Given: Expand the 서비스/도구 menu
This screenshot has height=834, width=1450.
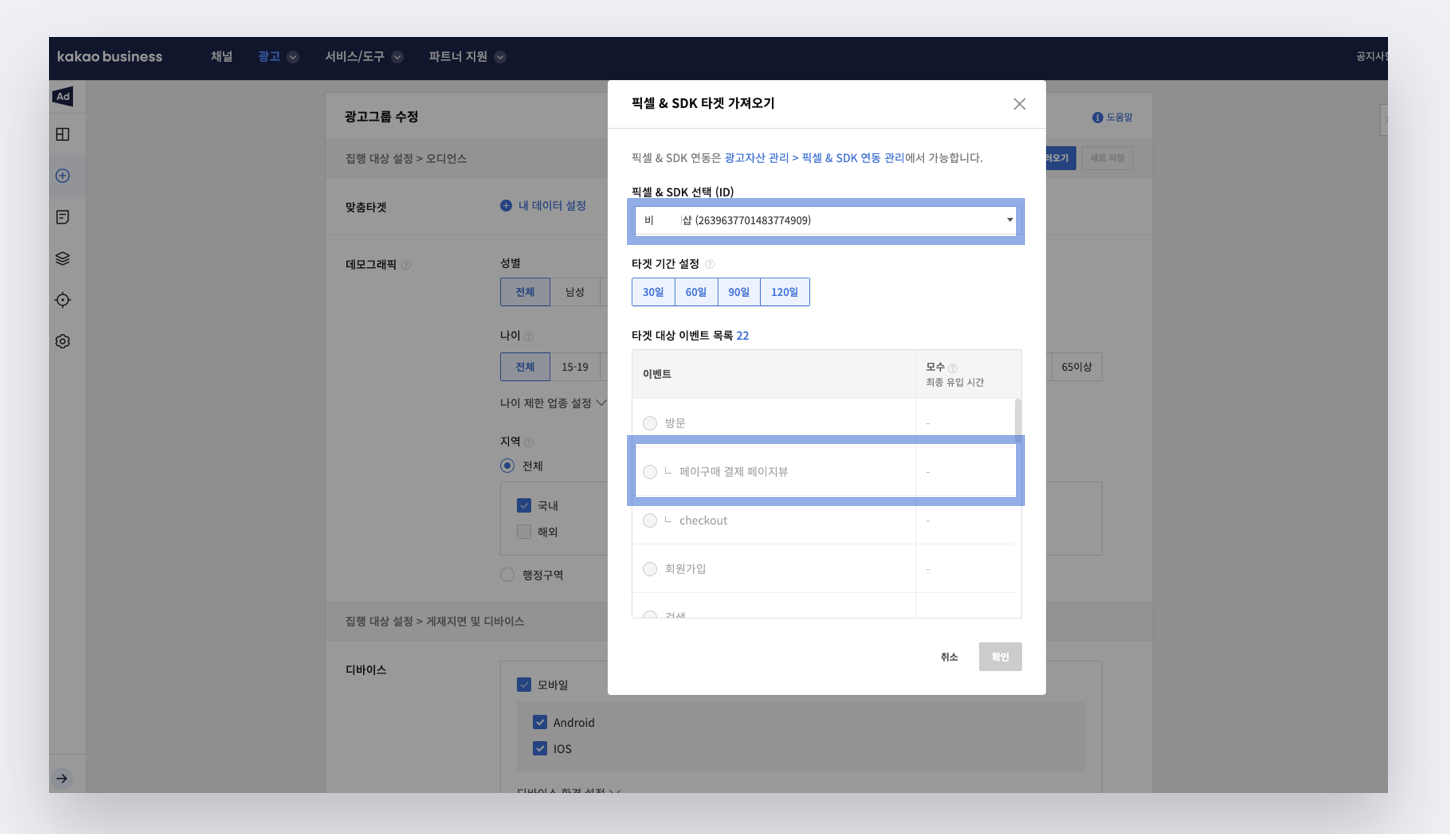Looking at the screenshot, I should click(x=363, y=57).
